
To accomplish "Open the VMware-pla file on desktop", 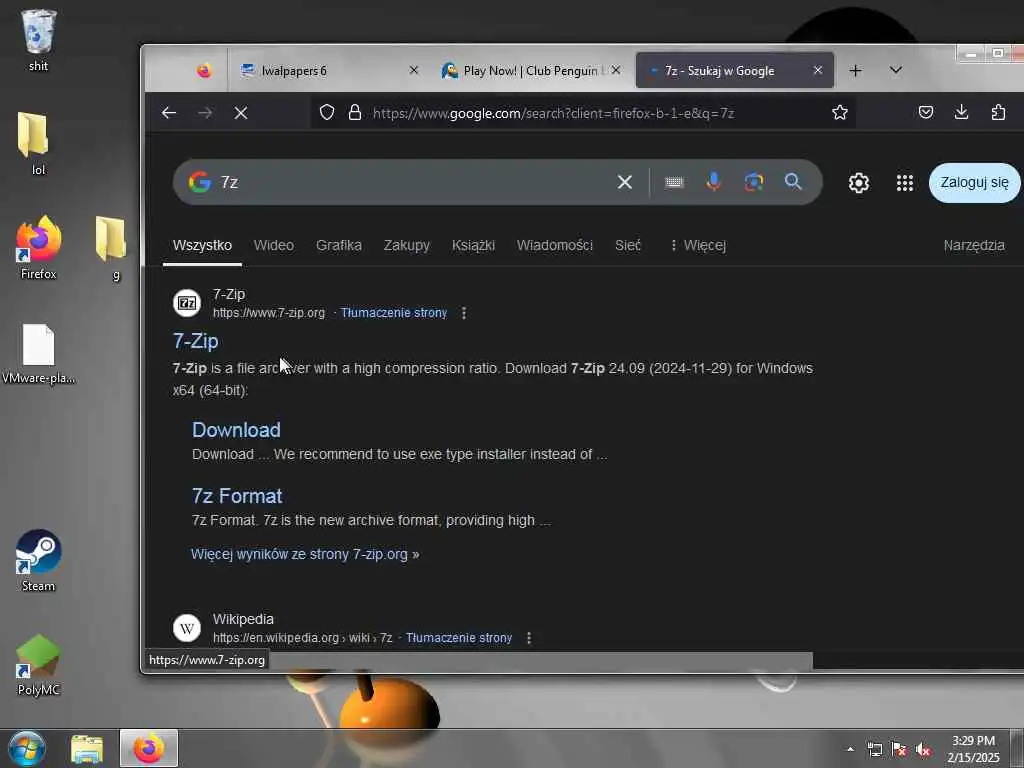I will coord(38,353).
